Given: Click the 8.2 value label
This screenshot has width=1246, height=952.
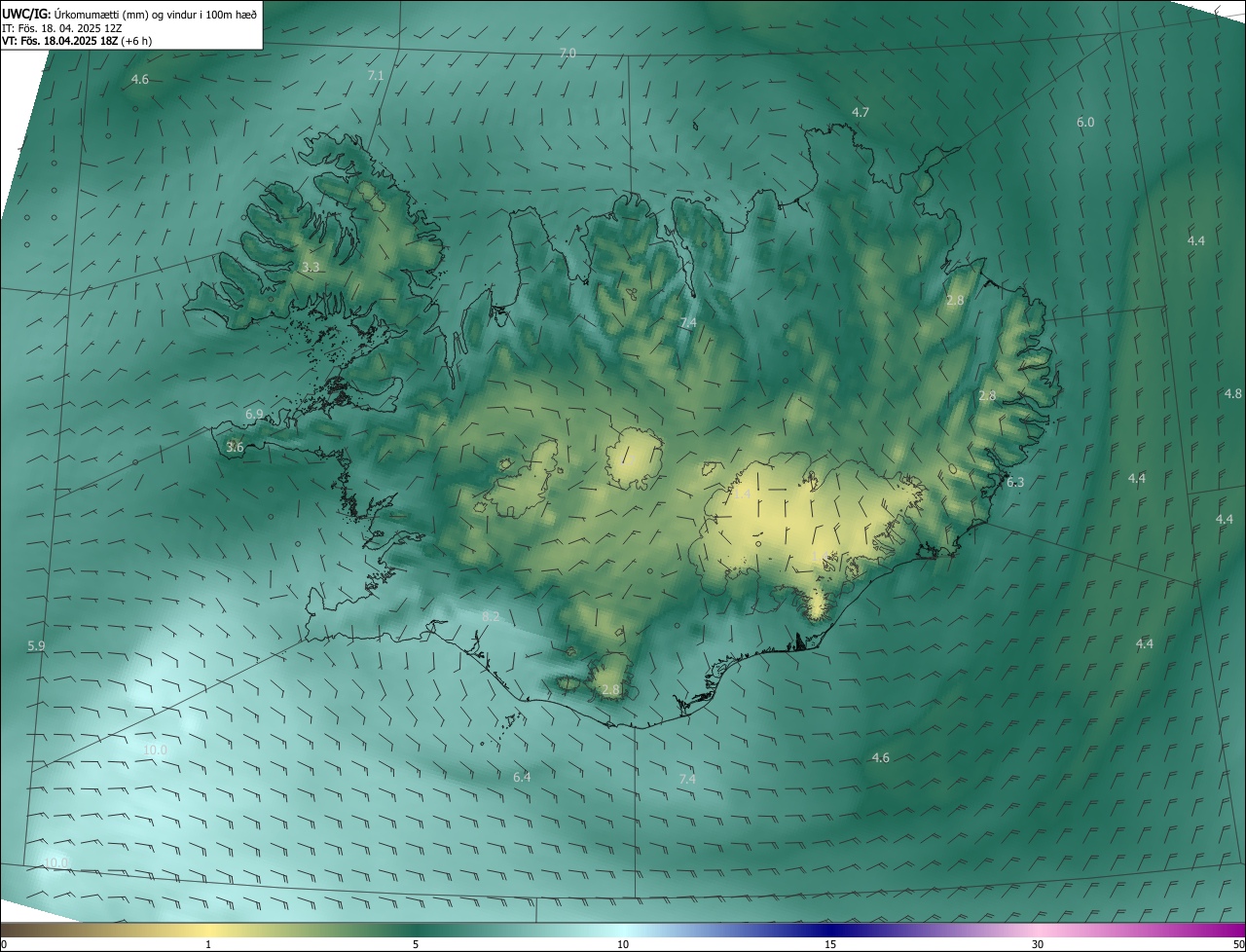Looking at the screenshot, I should click(491, 617).
